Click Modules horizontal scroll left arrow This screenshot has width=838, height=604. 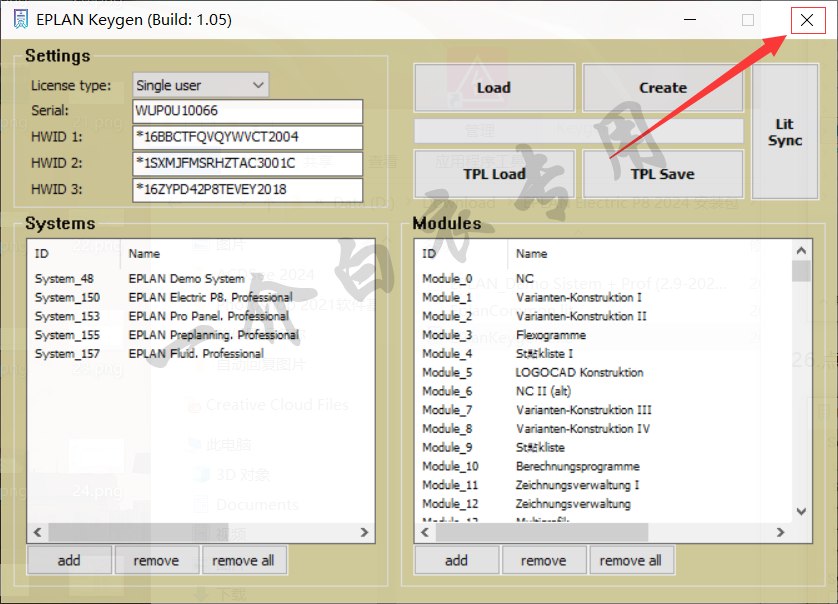pyautogui.click(x=425, y=532)
